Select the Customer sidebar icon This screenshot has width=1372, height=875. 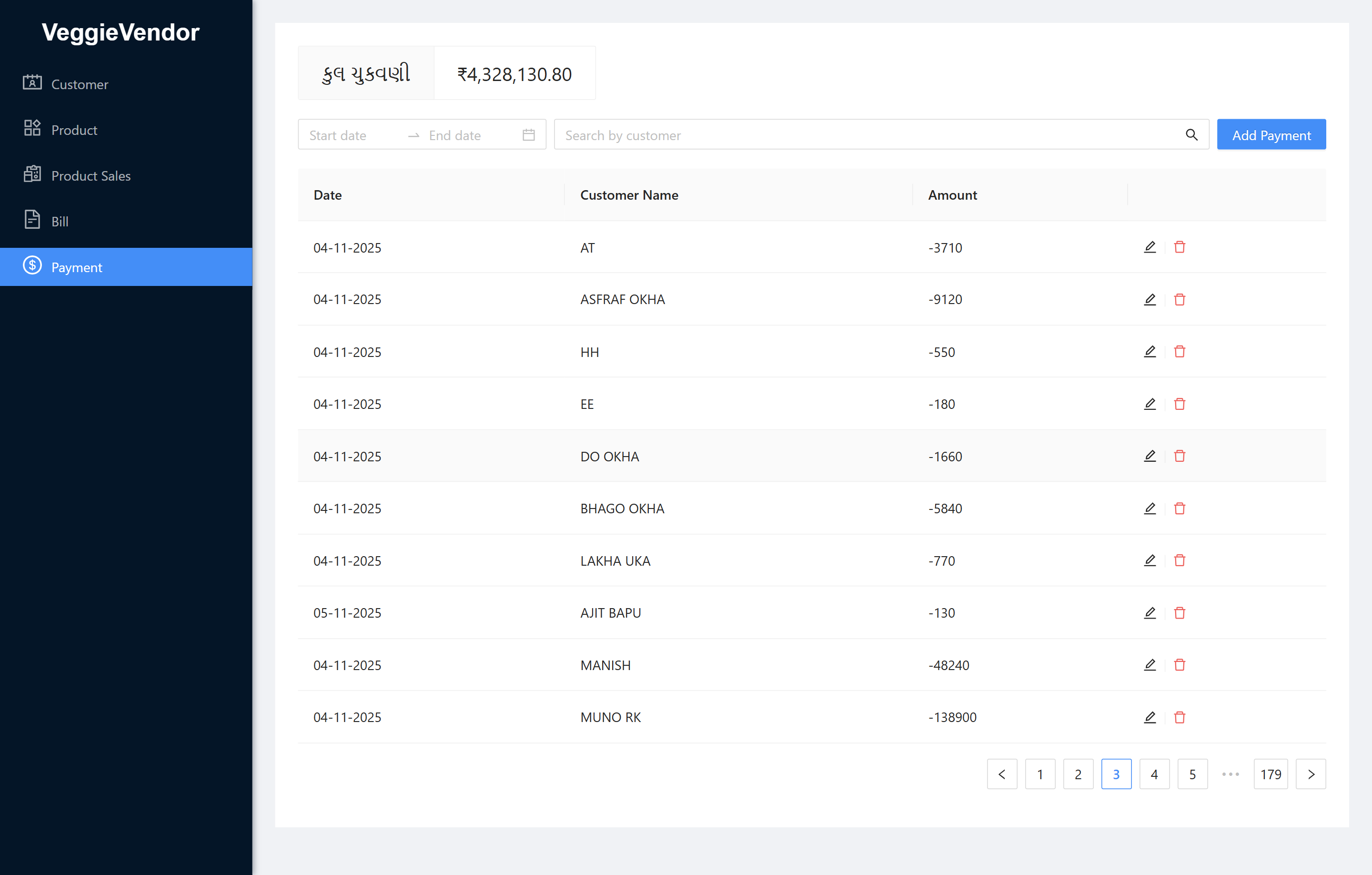[32, 83]
